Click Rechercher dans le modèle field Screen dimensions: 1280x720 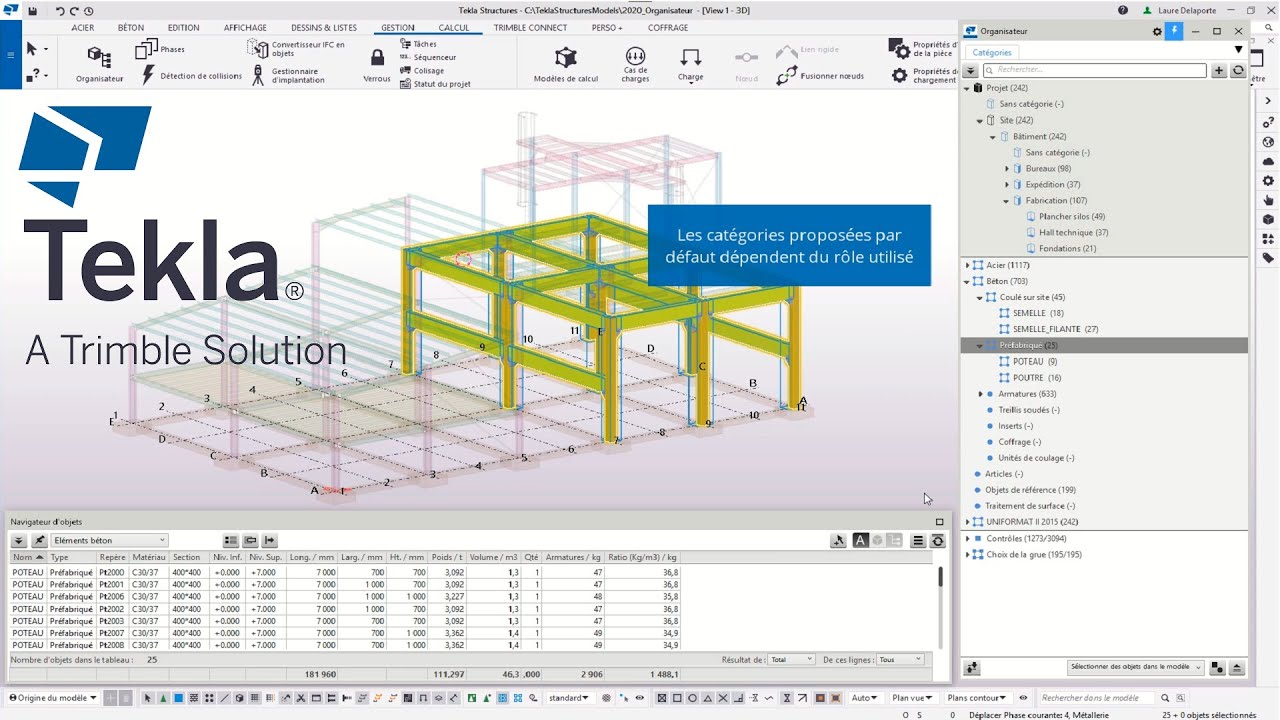(x=1095, y=698)
